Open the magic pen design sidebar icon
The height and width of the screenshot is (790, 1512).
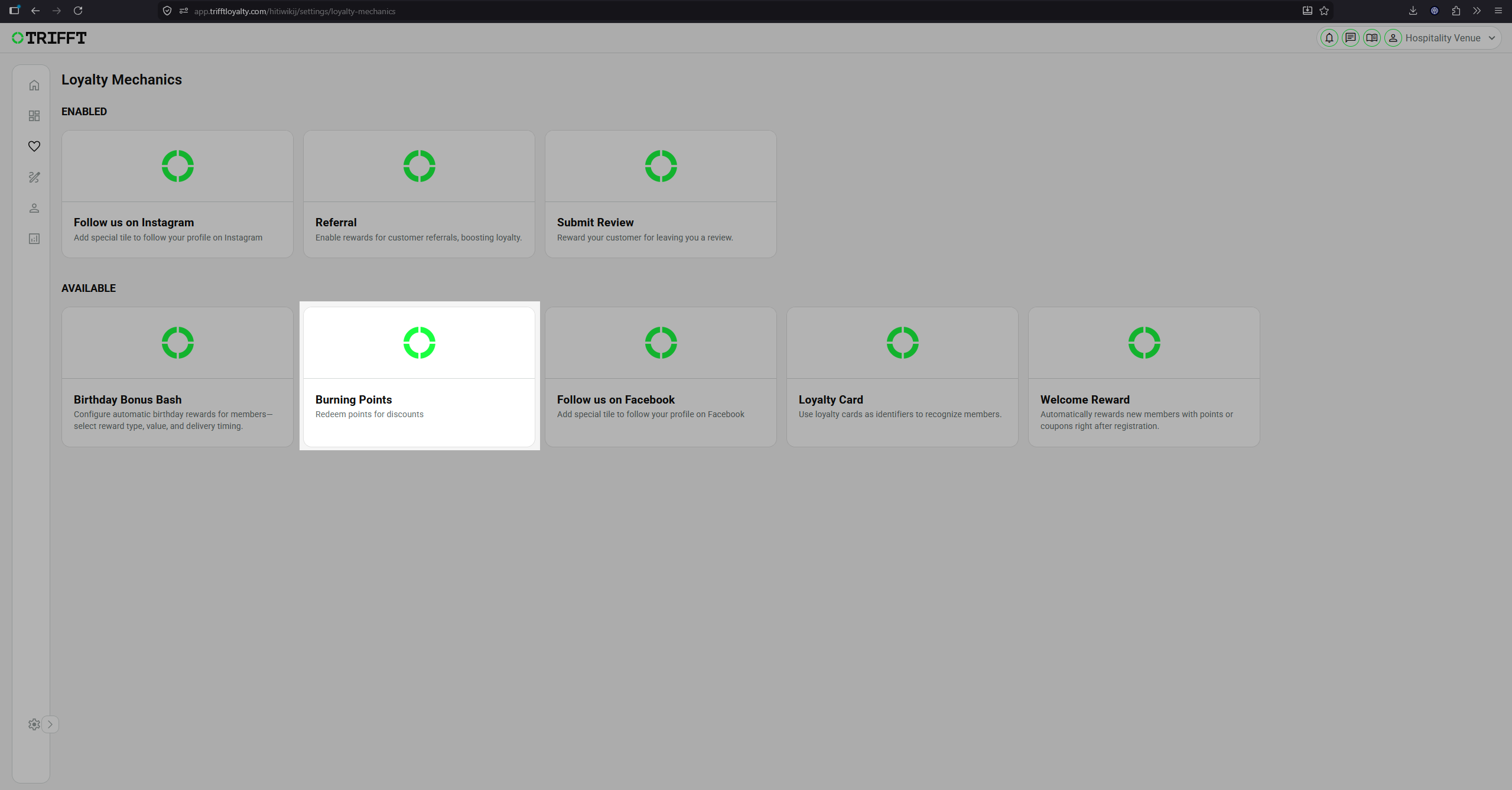[34, 177]
